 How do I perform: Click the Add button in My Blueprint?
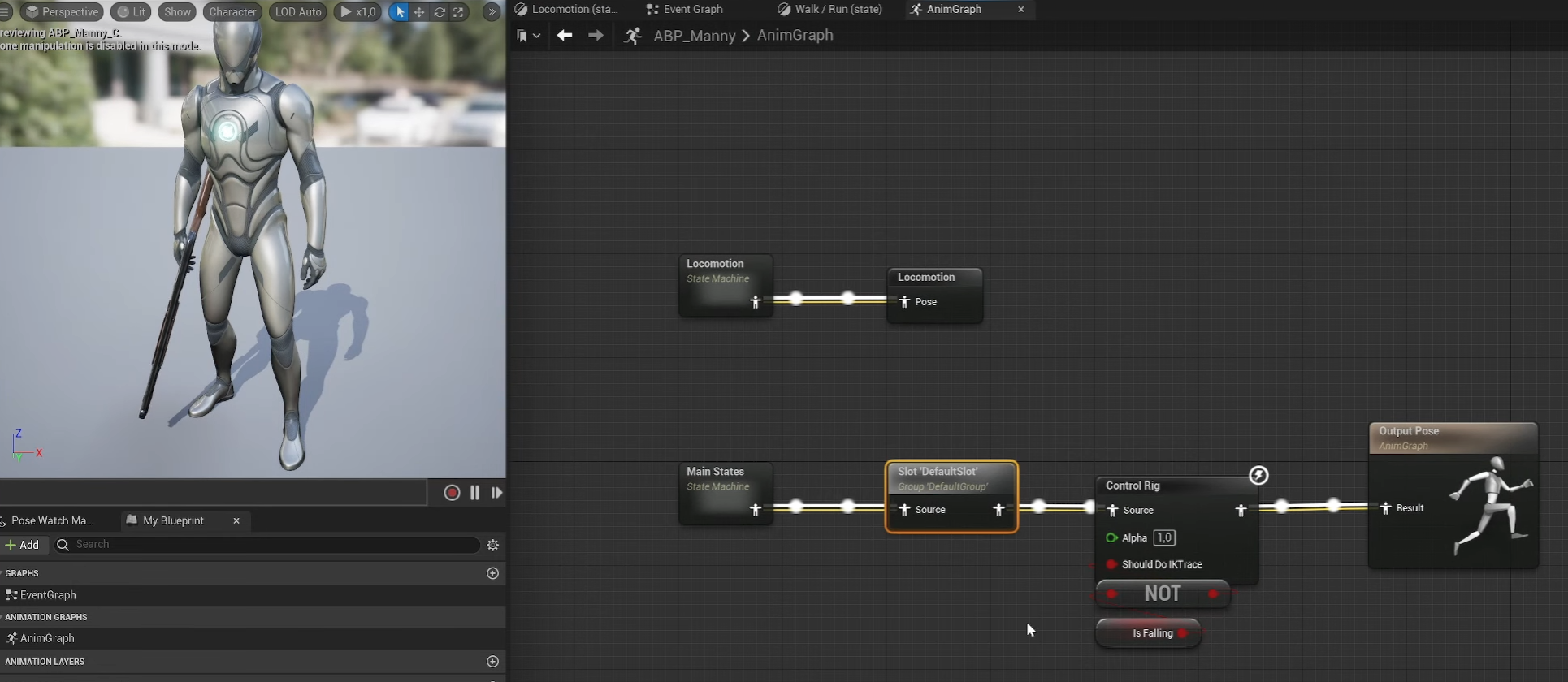(22, 545)
